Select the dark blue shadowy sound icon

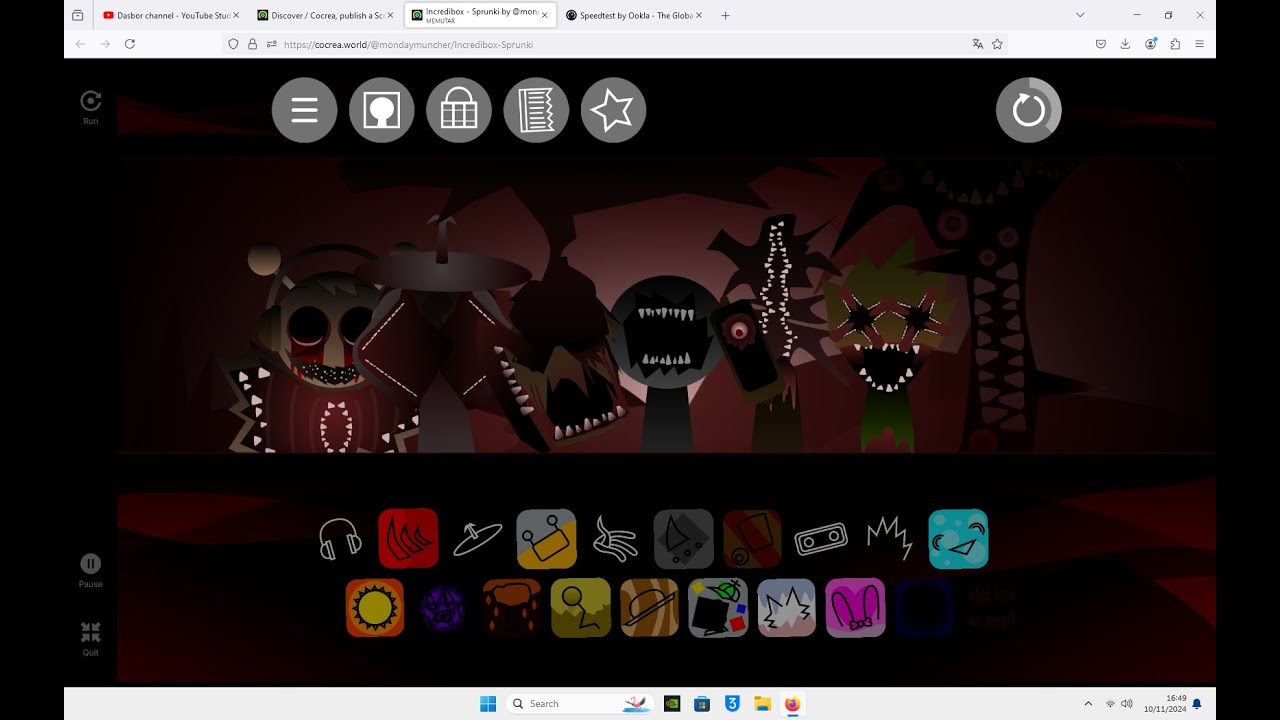coord(924,608)
